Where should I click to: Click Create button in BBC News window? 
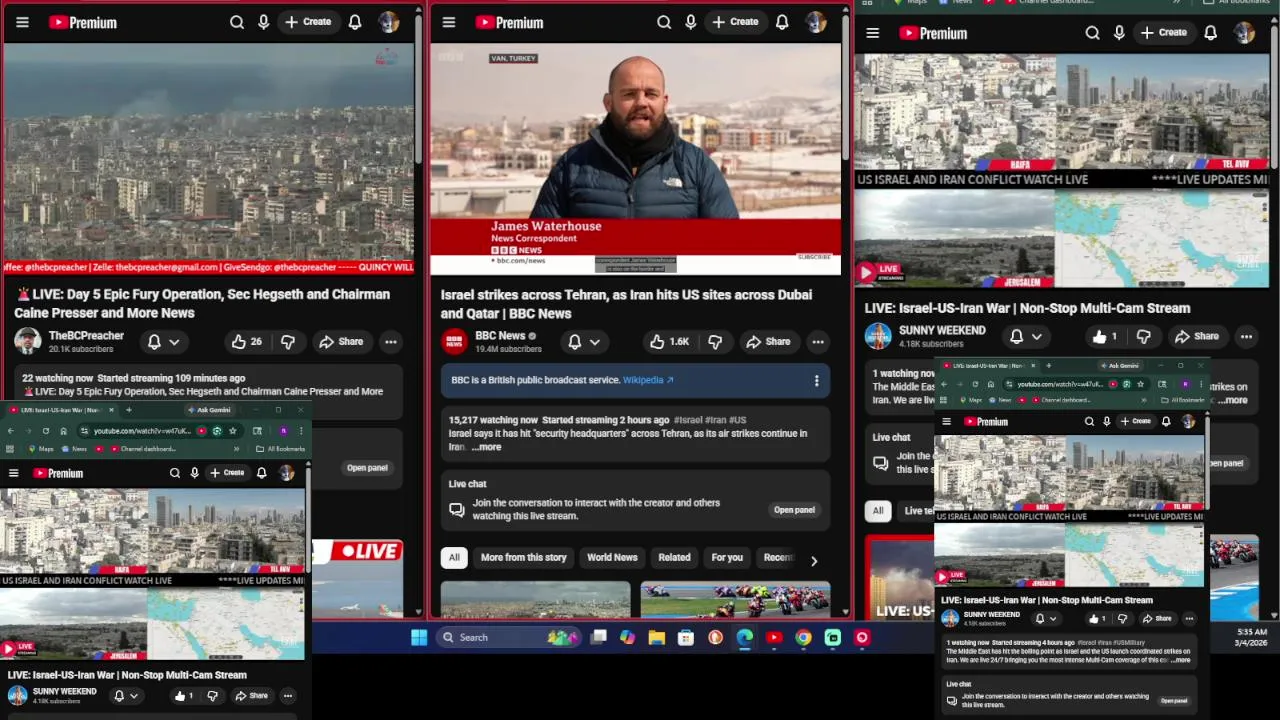734,22
